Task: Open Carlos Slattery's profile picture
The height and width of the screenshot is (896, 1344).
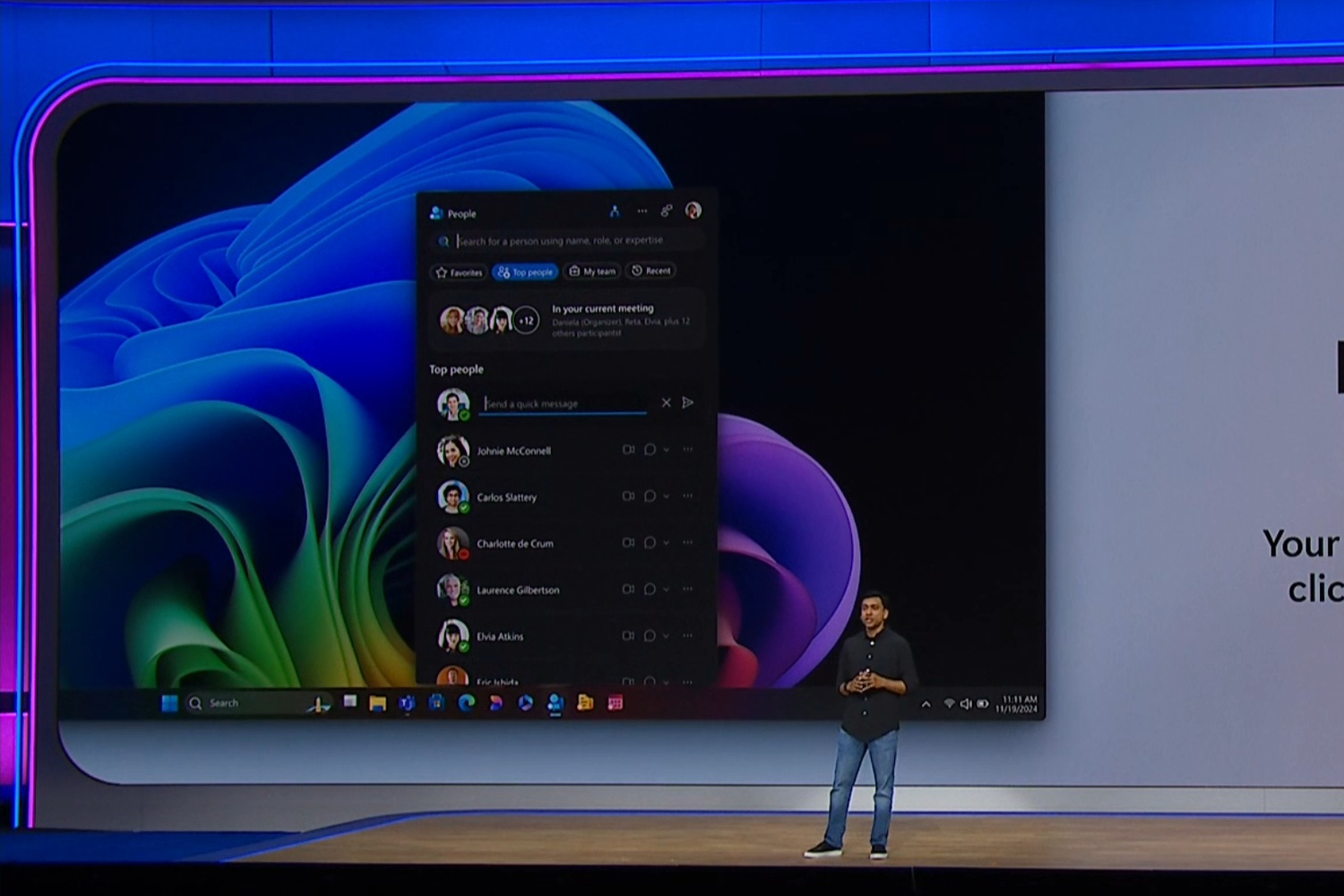Action: [x=453, y=497]
